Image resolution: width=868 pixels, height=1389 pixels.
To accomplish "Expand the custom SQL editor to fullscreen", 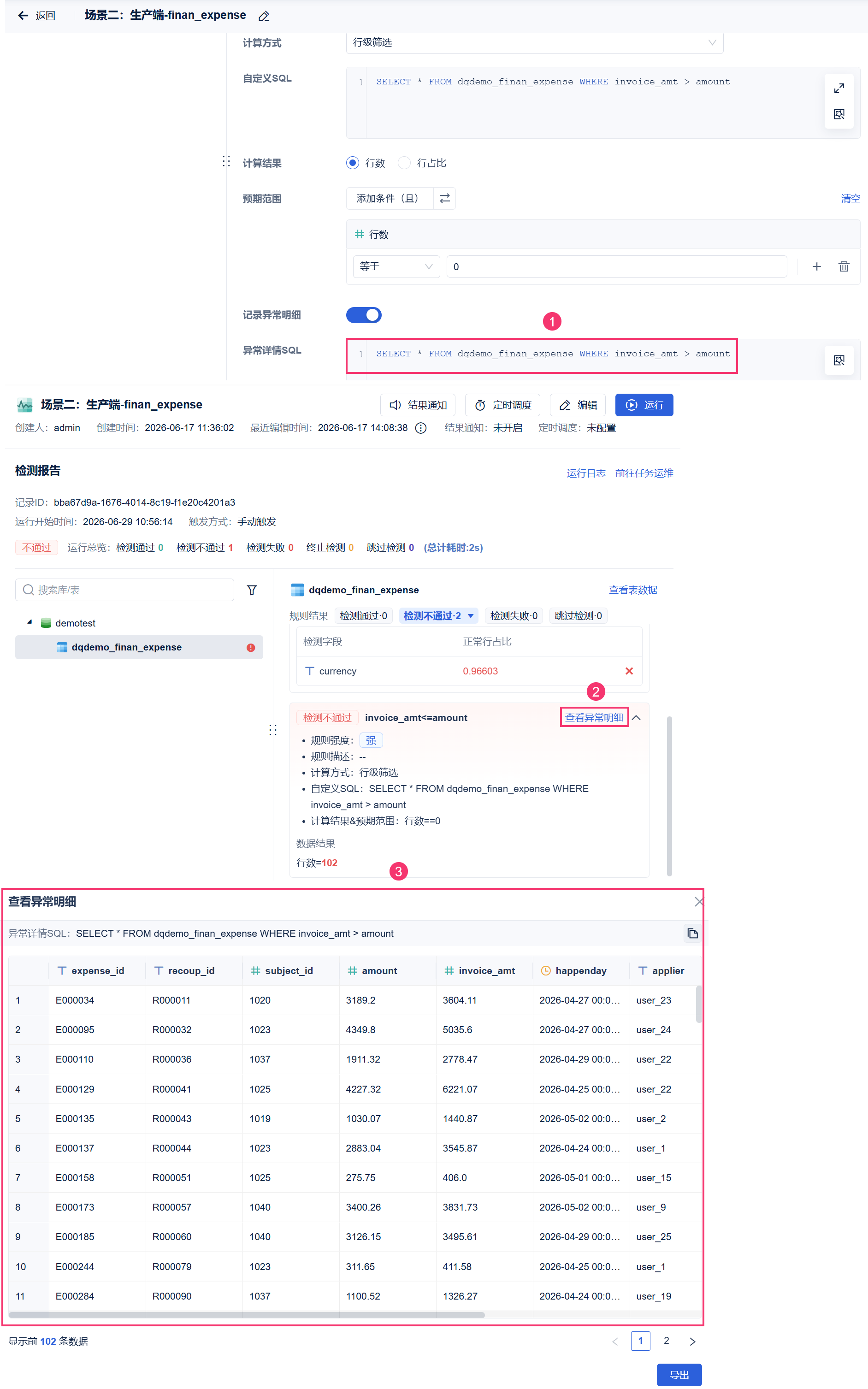I will pyautogui.click(x=838, y=89).
